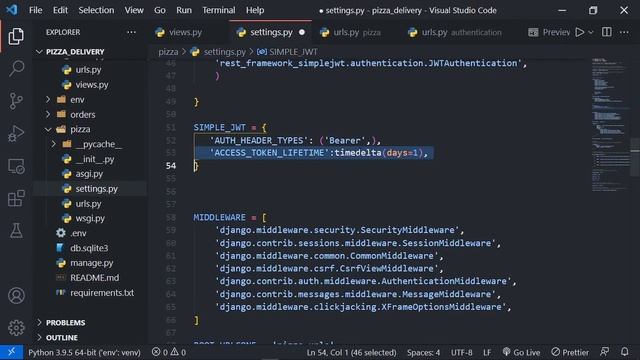The height and width of the screenshot is (360, 640).
Task: Open the File menu
Action: click(x=36, y=10)
